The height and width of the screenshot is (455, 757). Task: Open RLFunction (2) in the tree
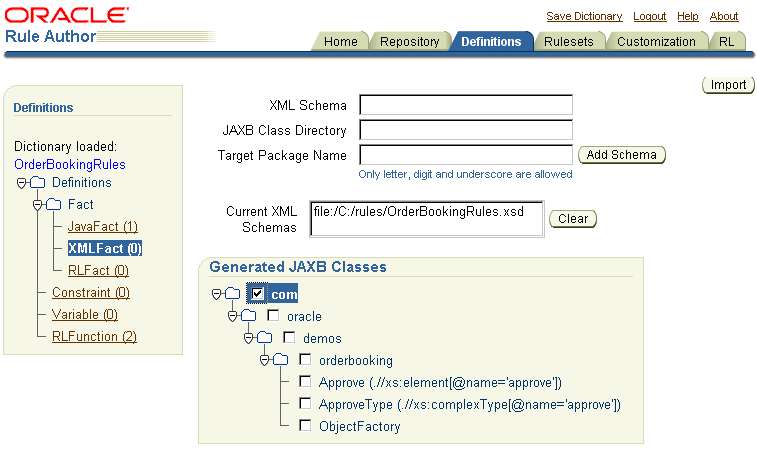[x=95, y=337]
